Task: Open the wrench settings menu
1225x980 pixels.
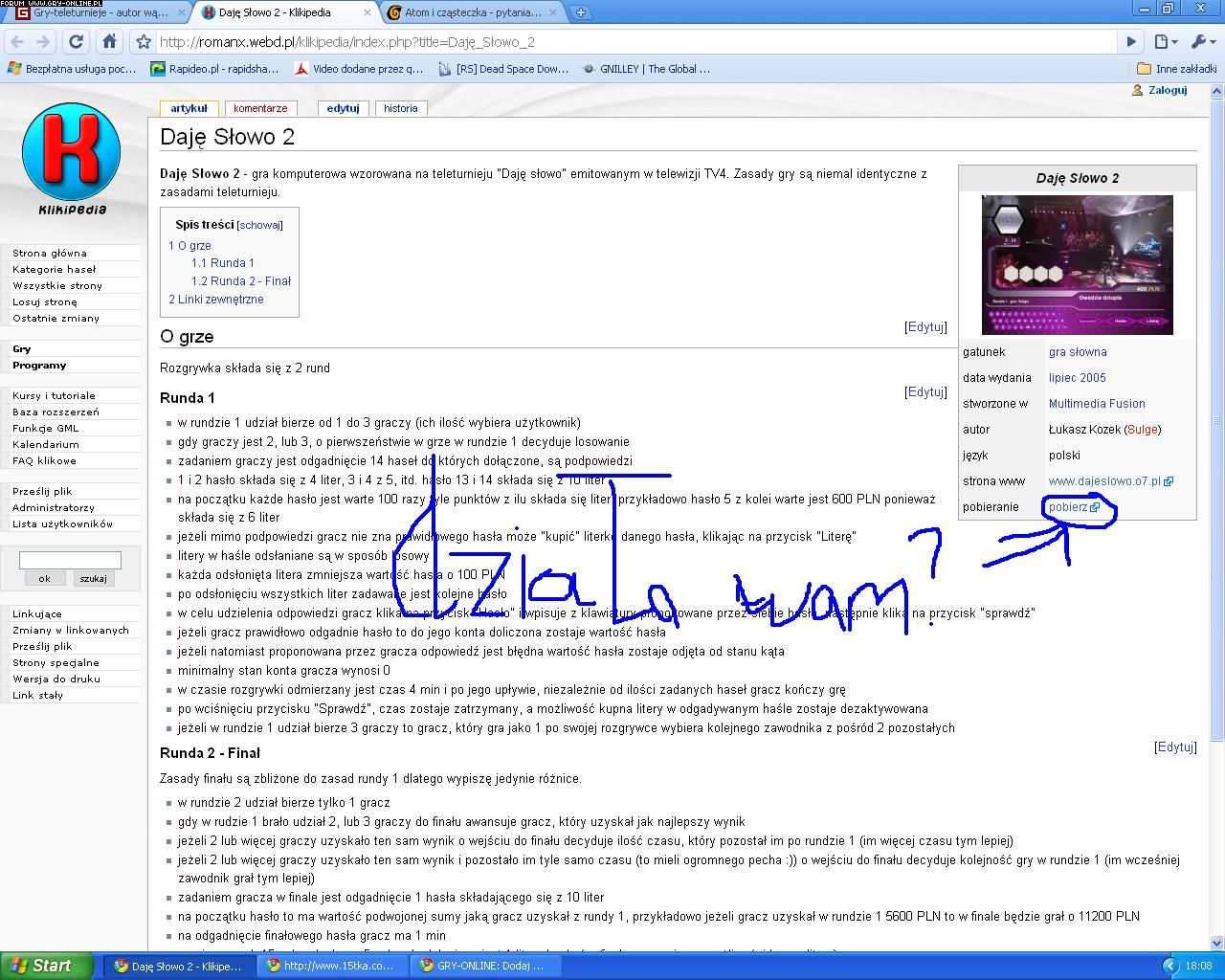Action: (1201, 42)
